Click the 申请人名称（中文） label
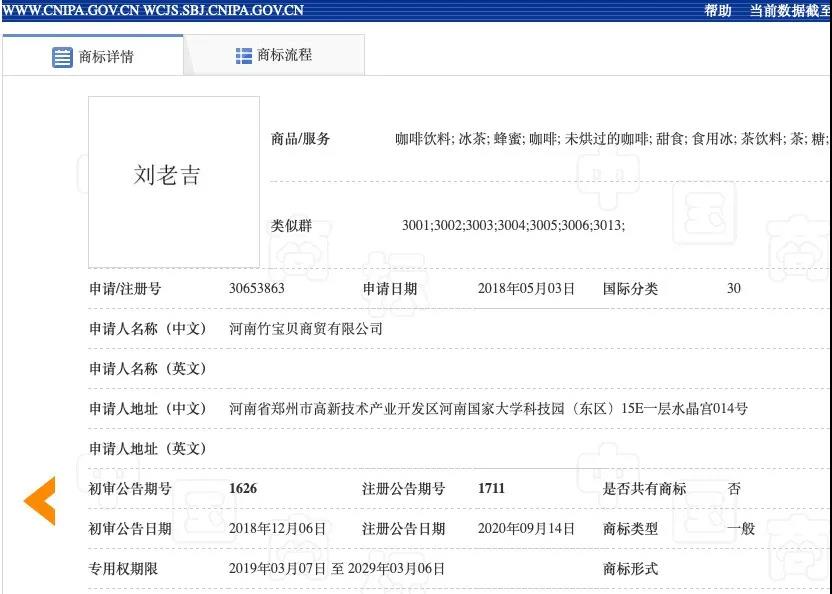The image size is (832, 594). tap(148, 329)
